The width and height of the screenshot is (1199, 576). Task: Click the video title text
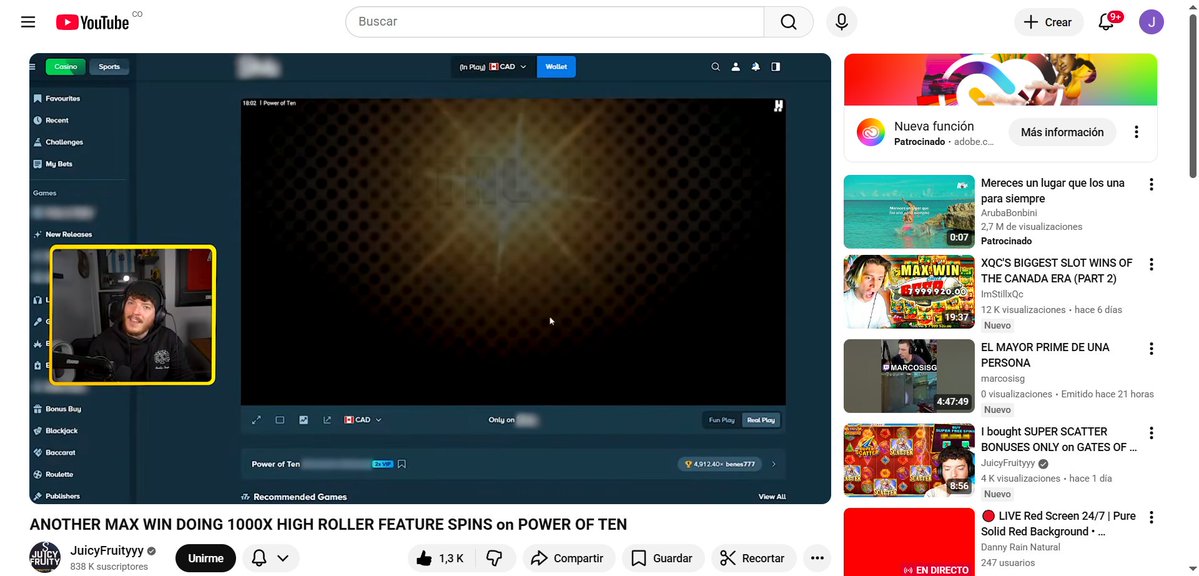(328, 525)
